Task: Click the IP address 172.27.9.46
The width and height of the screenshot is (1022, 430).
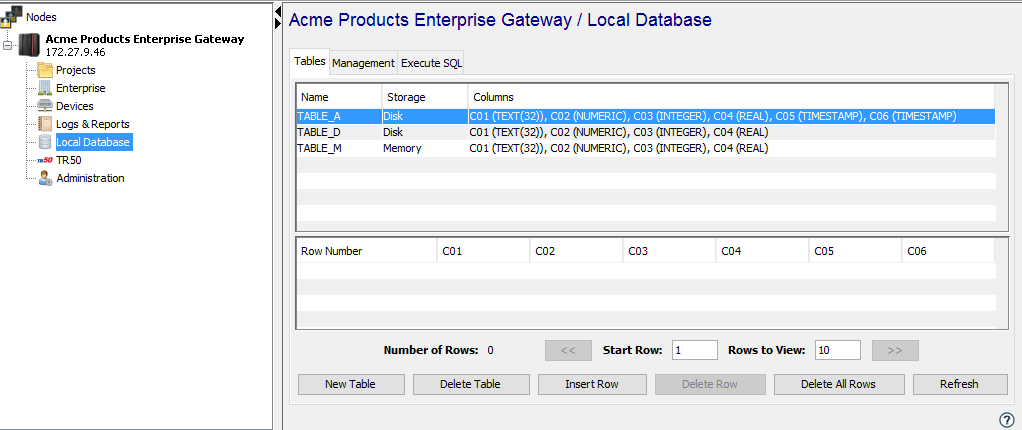Action: tap(76, 51)
